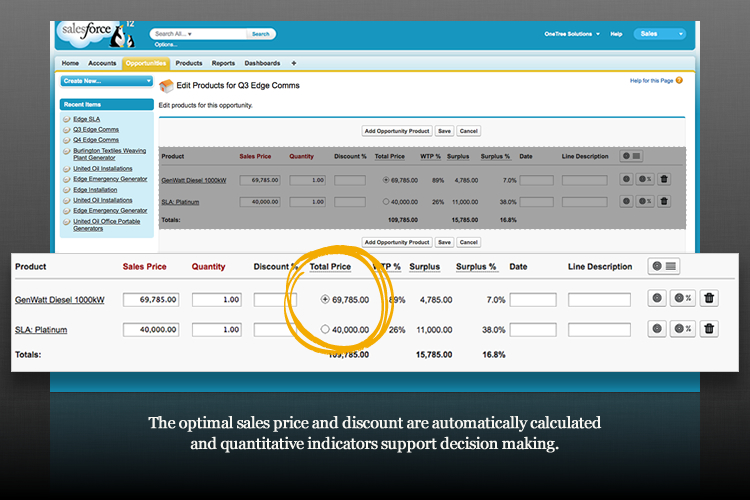Open United Oil Office Portable Generators link

(x=107, y=225)
